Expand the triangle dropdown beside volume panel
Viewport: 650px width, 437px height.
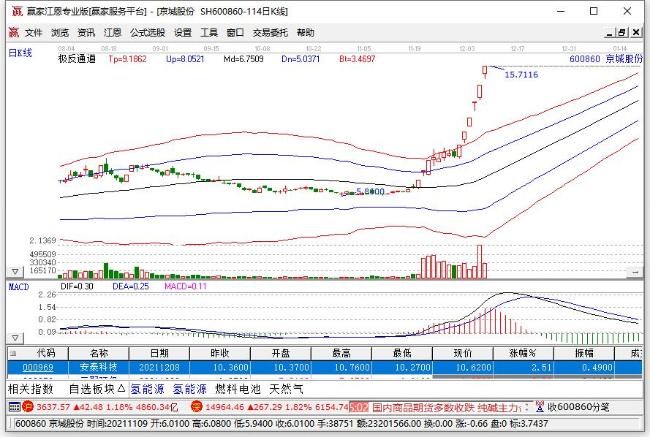click(x=15, y=272)
